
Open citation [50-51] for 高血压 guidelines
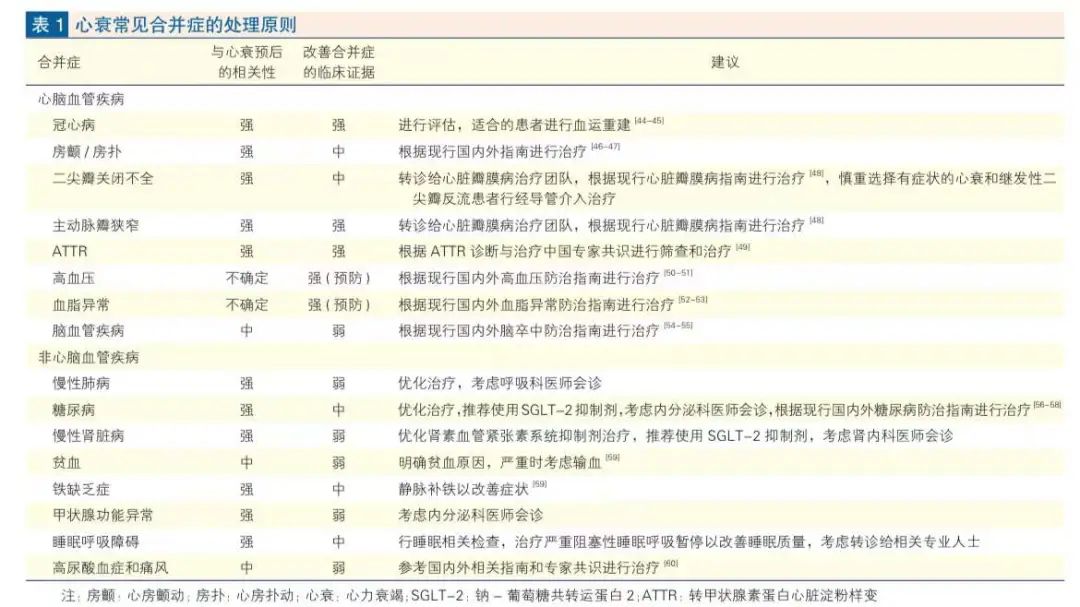677,273
